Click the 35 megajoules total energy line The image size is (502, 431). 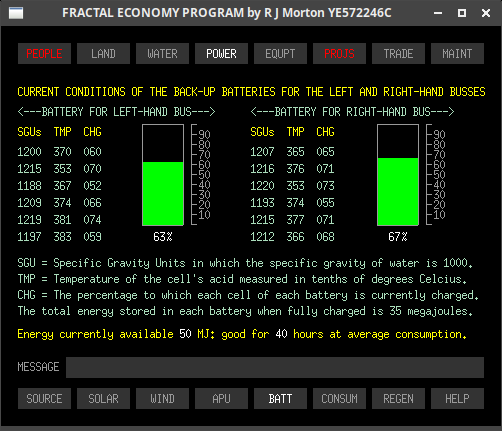point(245,311)
